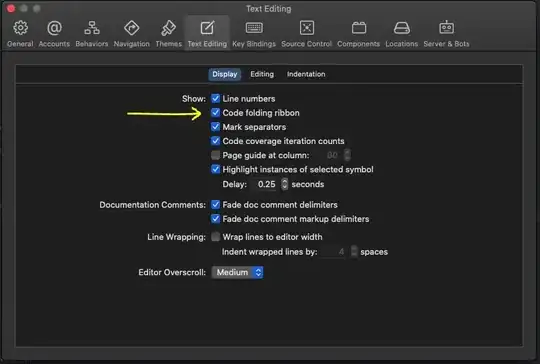Toggle the Code folding ribbon checkbox
The image size is (540, 364).
click(215, 113)
